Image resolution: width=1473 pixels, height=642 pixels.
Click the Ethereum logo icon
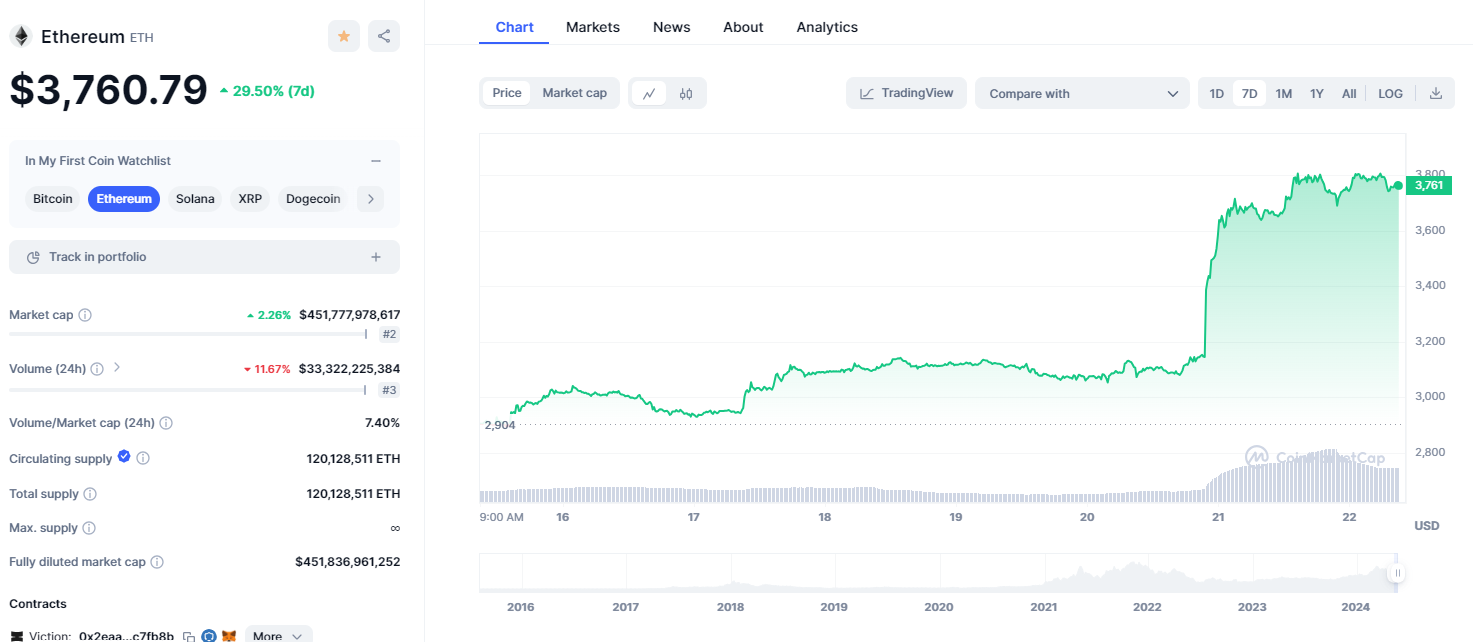click(x=21, y=37)
